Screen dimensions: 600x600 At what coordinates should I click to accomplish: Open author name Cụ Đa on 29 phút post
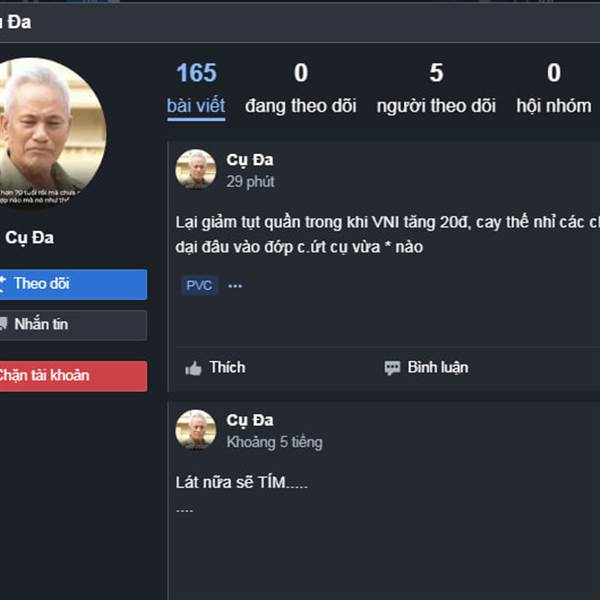point(250,160)
